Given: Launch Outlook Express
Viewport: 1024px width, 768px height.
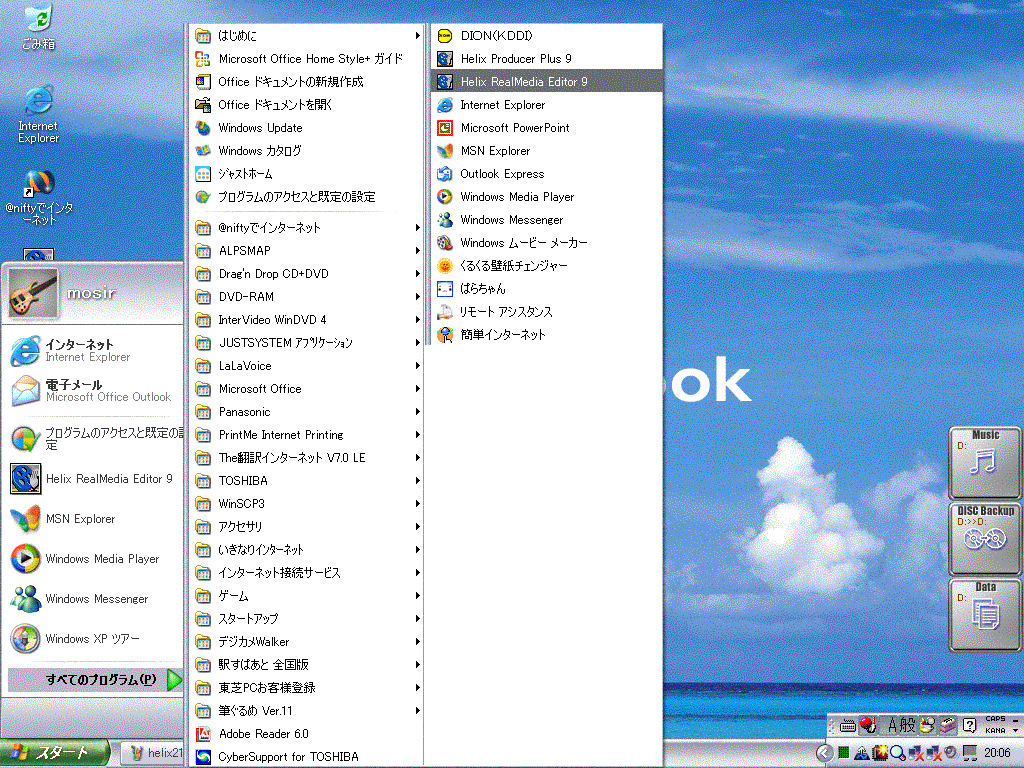Looking at the screenshot, I should click(x=547, y=174).
